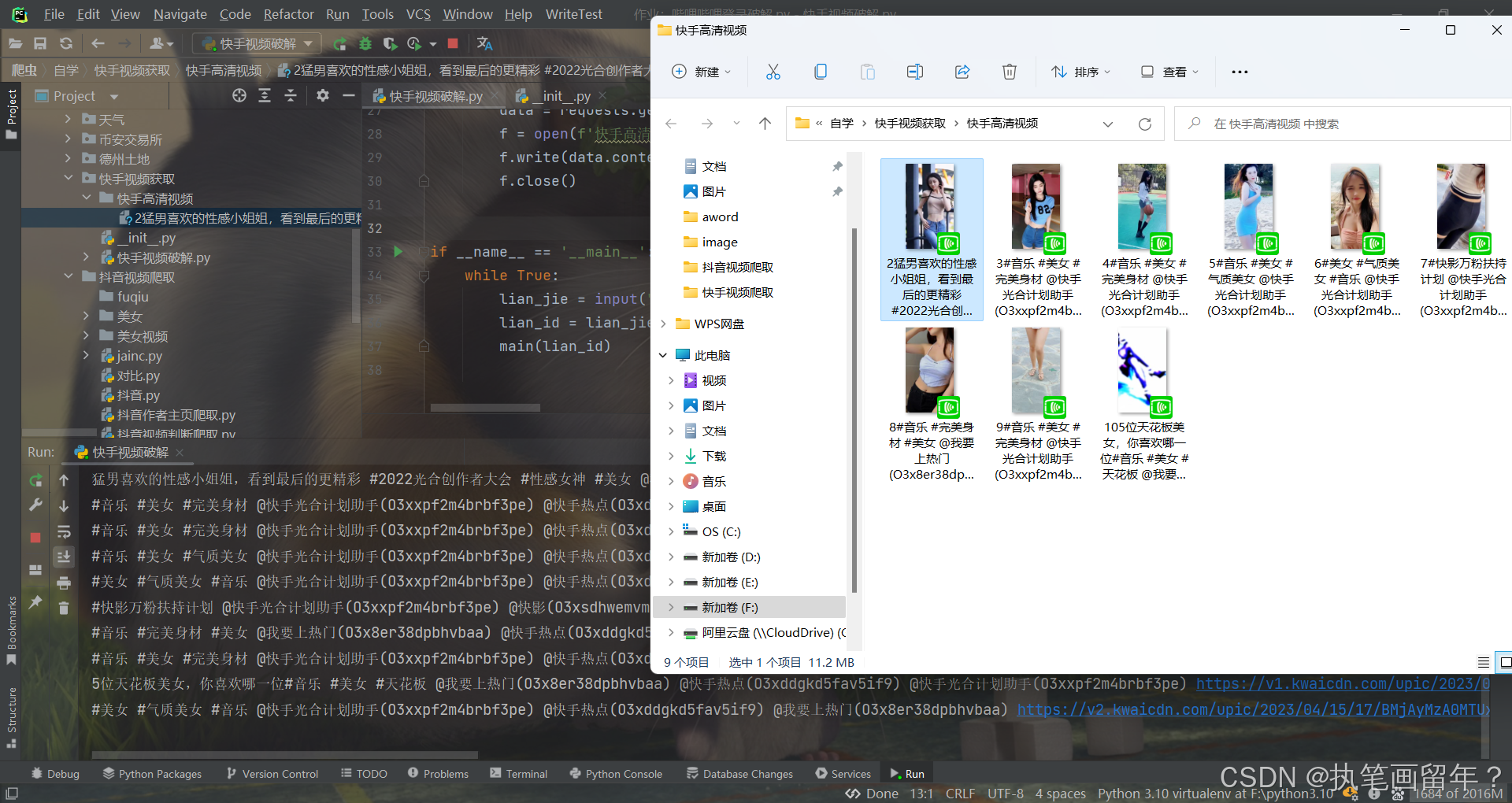Save all files in PyCharm toolbar

pyautogui.click(x=40, y=43)
